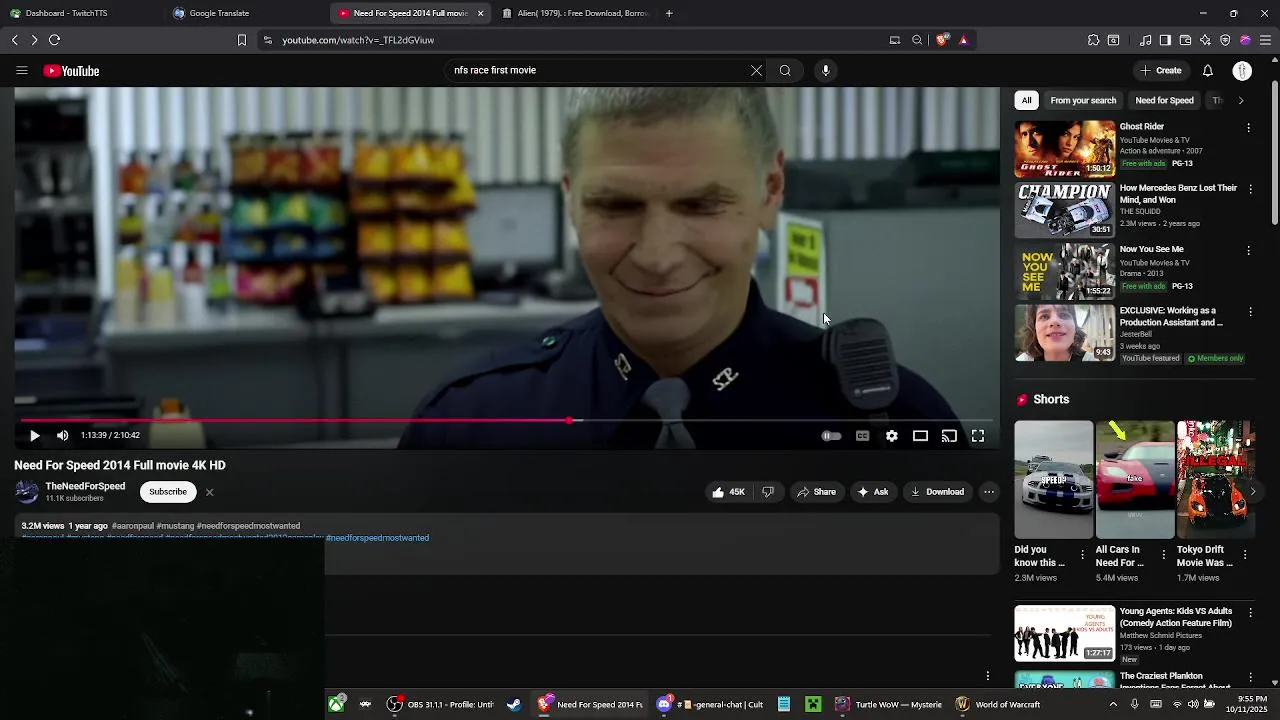Open the YouTube hamburger guide menu
Viewport: 1280px width, 720px height.
tap(21, 71)
